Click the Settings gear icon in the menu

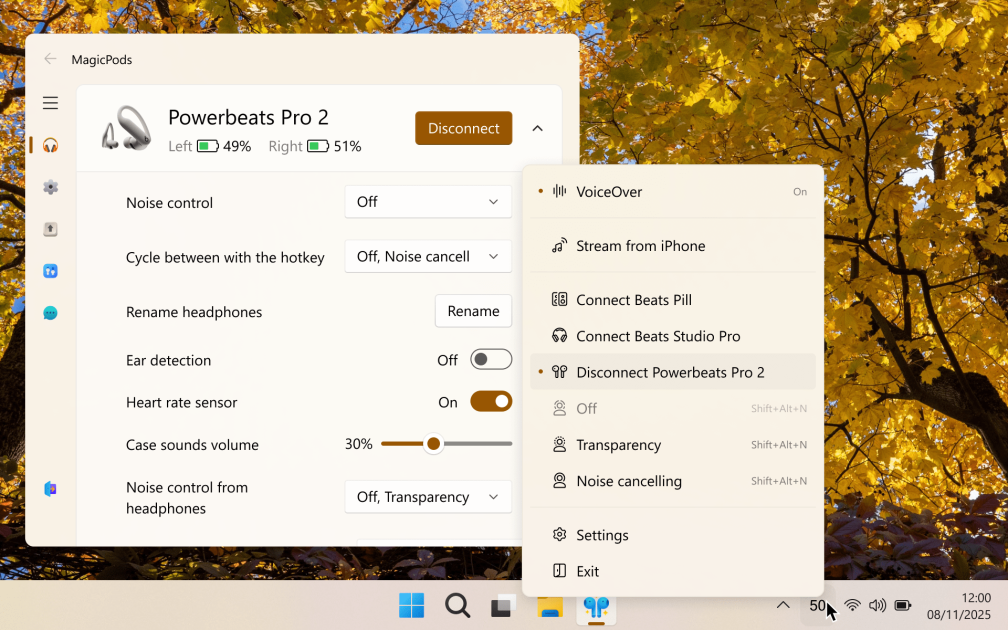pyautogui.click(x=559, y=535)
